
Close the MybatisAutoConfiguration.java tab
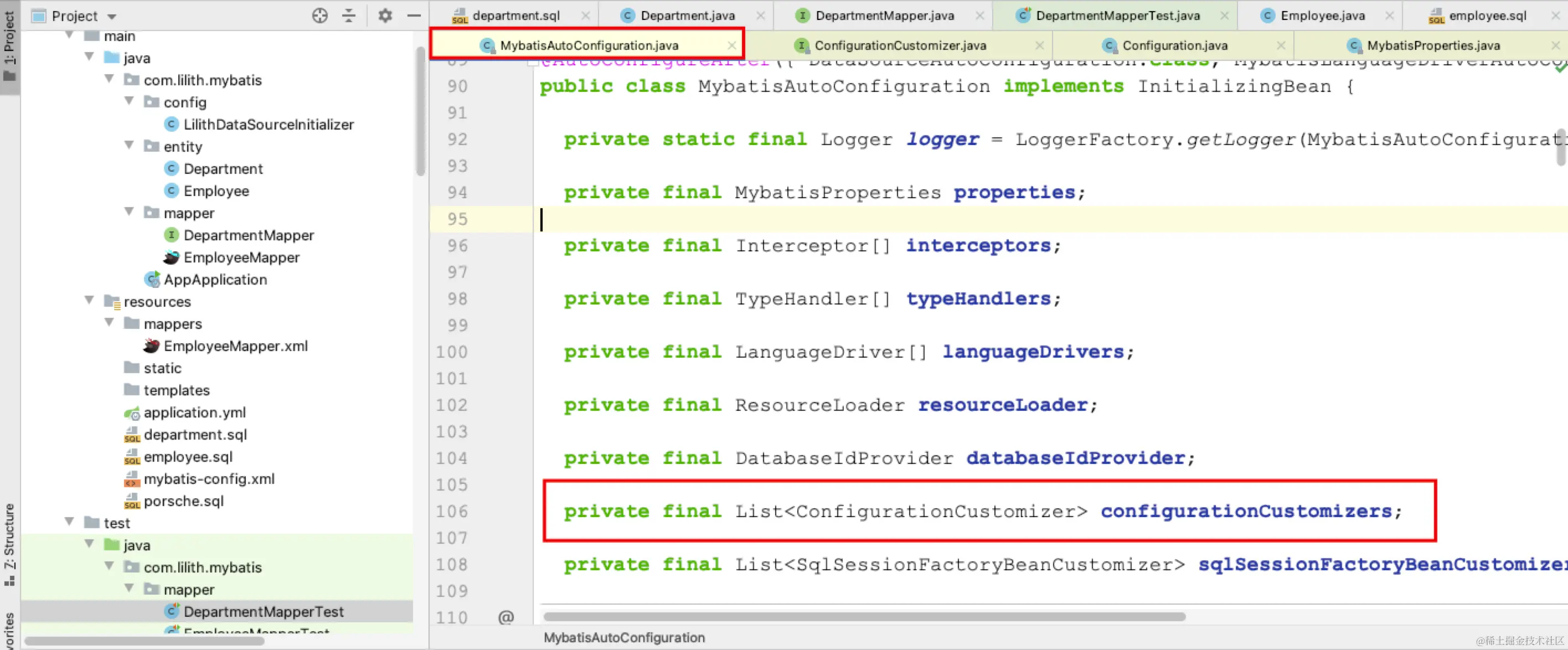pos(731,45)
